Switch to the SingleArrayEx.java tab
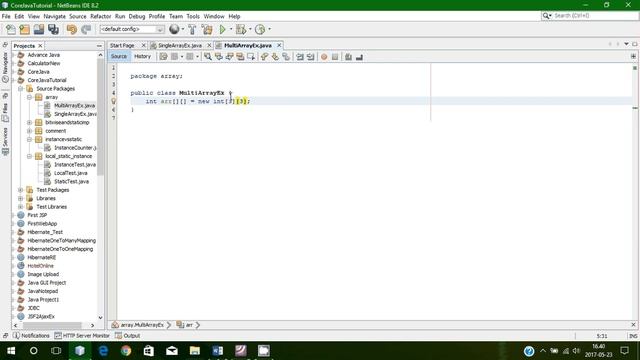This screenshot has height=360, width=640. pyautogui.click(x=180, y=46)
